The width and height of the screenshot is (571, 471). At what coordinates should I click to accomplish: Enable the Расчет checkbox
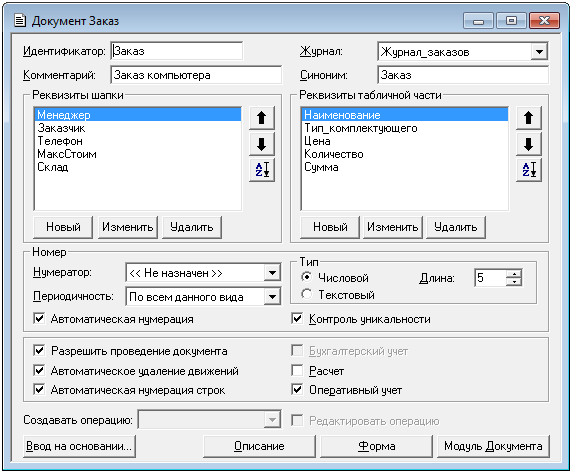[x=297, y=370]
